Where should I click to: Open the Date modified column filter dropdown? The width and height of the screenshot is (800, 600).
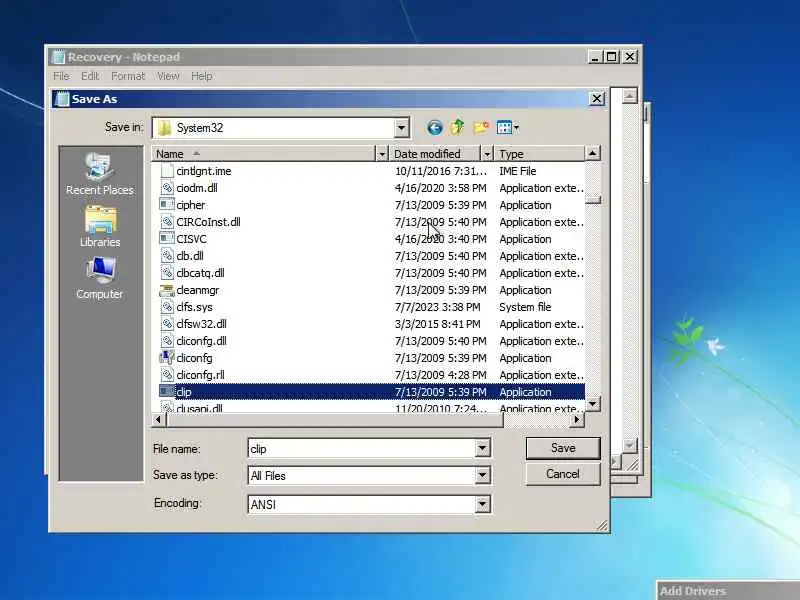pyautogui.click(x=487, y=154)
